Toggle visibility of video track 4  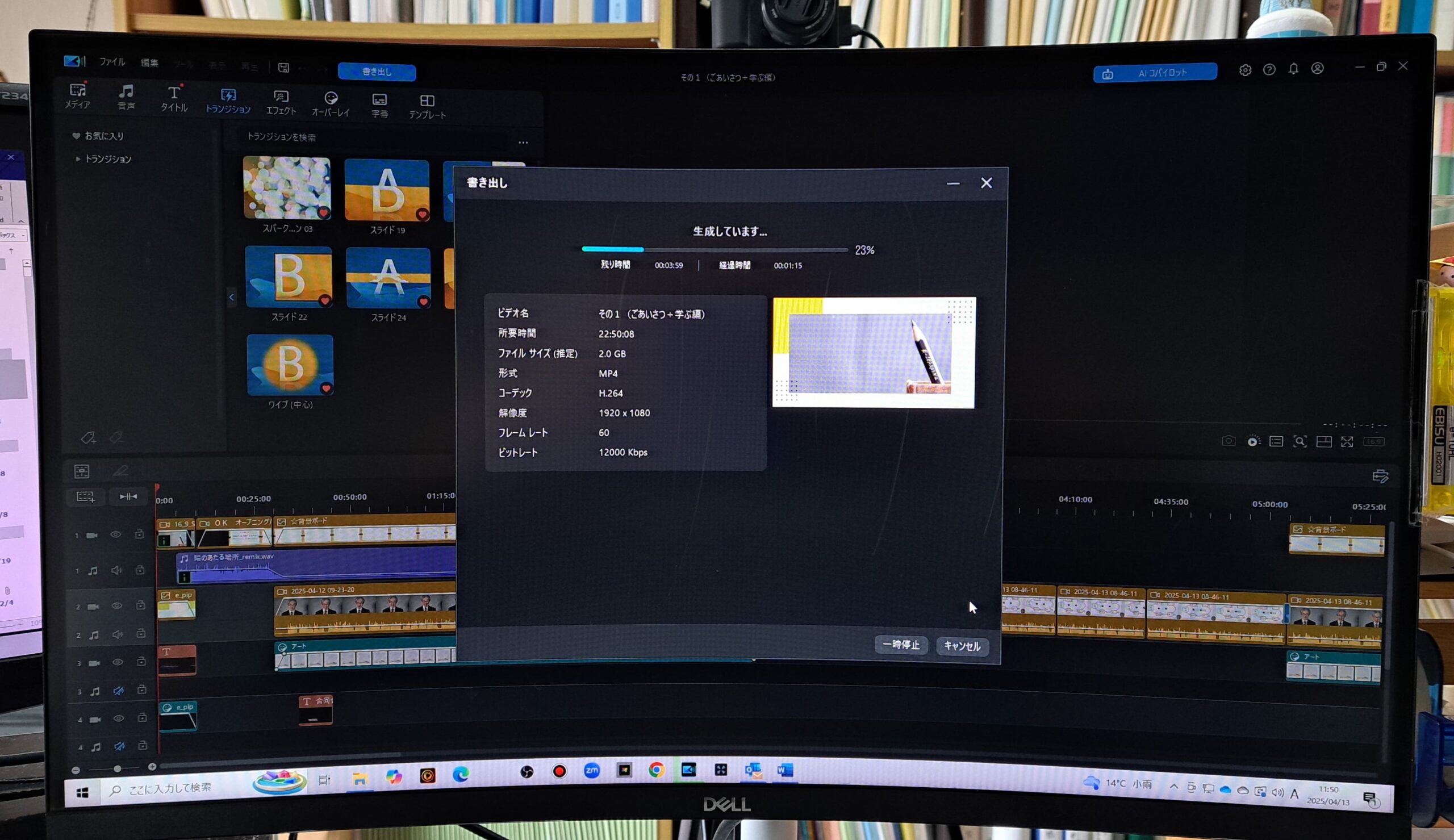pos(119,718)
